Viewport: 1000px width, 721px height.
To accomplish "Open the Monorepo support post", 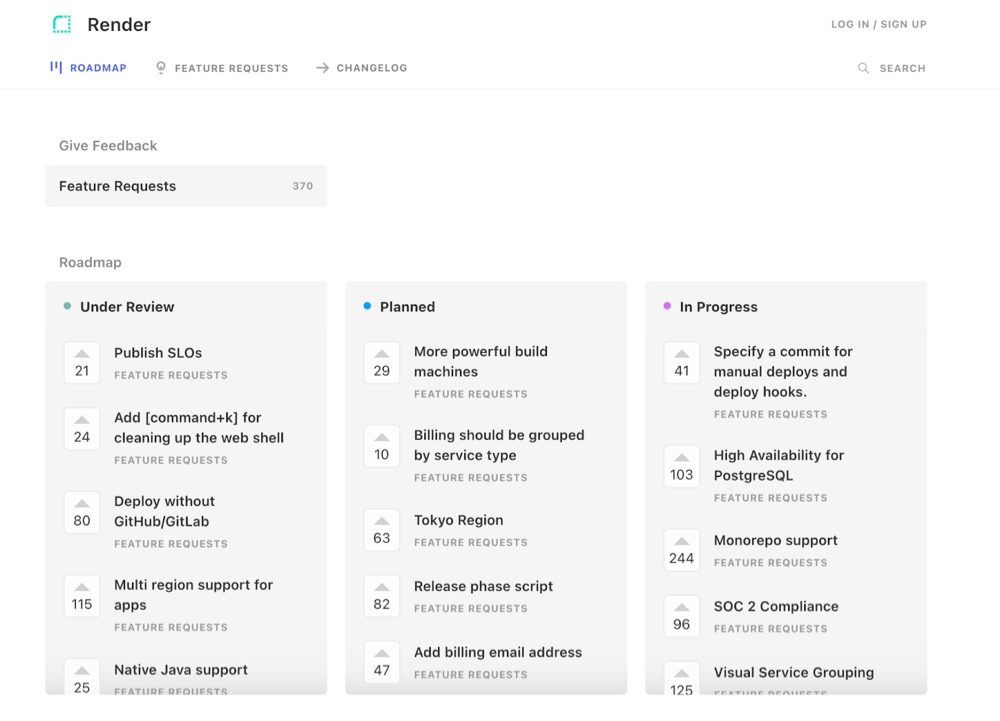I will pyautogui.click(x=776, y=540).
